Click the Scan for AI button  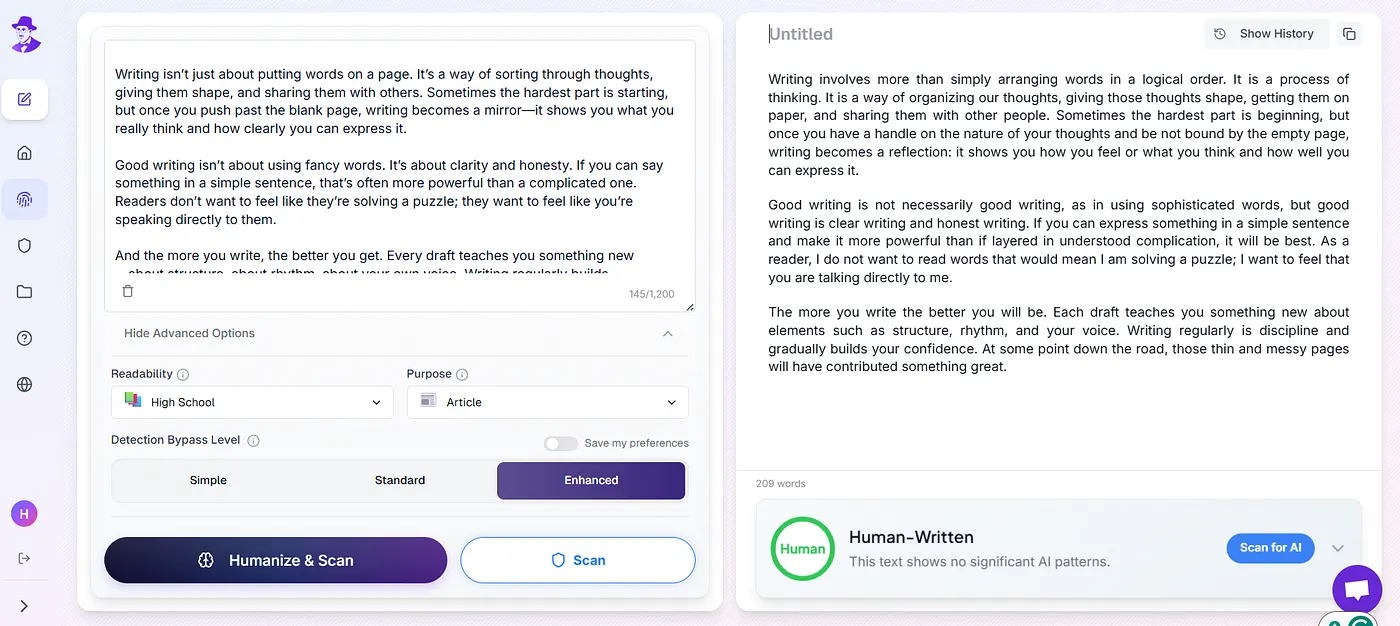[x=1270, y=548]
